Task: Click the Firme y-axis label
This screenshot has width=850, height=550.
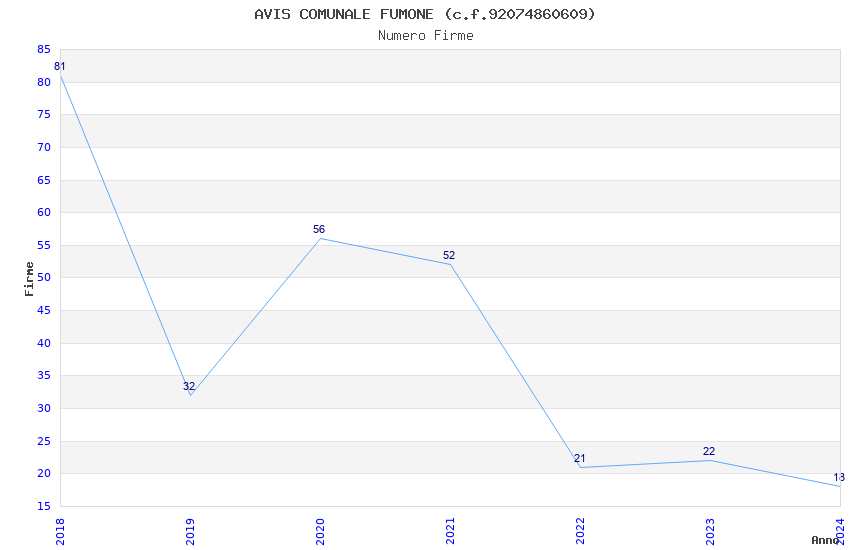Action: tap(29, 279)
